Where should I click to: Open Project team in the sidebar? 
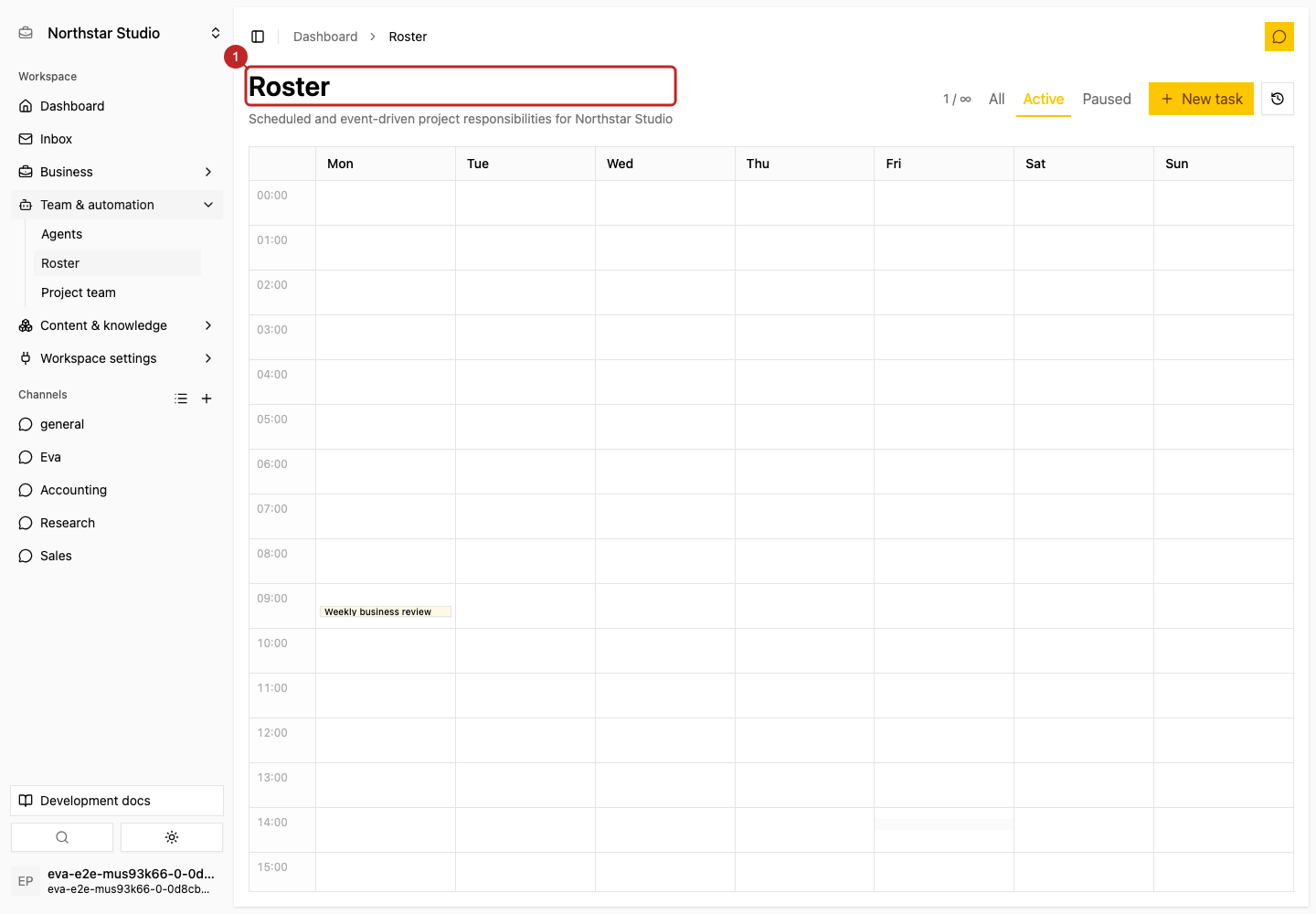[117, 292]
